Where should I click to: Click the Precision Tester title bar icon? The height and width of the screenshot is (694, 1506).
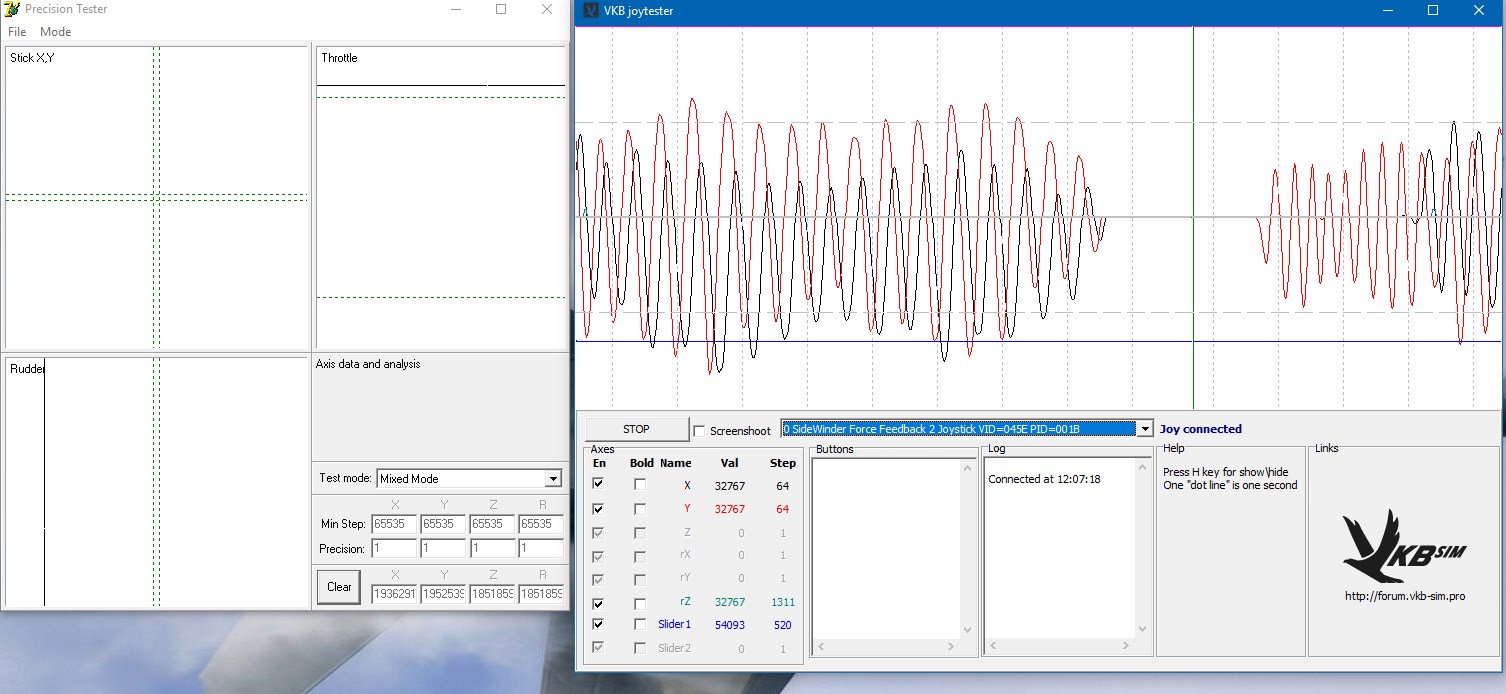click(x=12, y=9)
